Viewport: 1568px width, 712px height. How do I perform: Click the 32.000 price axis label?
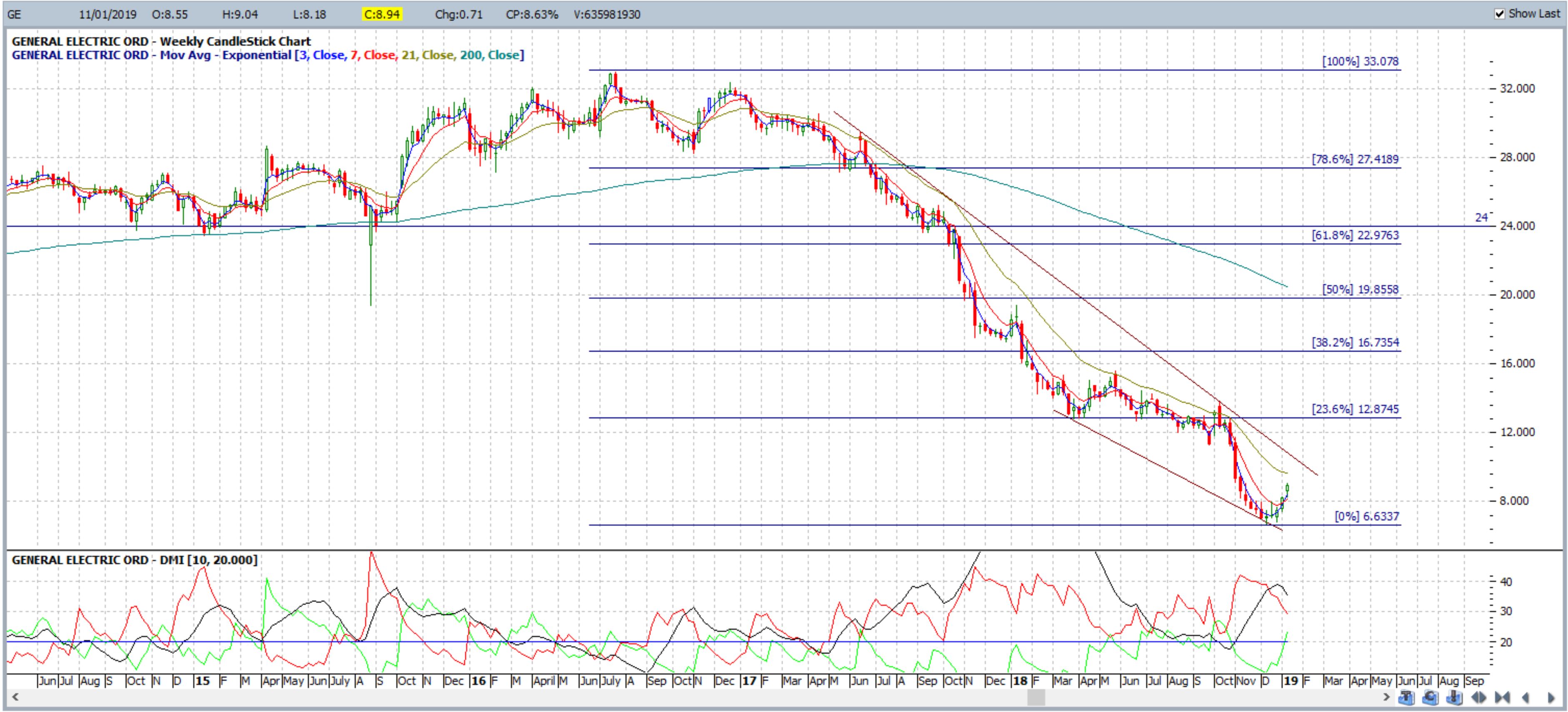pyautogui.click(x=1518, y=89)
